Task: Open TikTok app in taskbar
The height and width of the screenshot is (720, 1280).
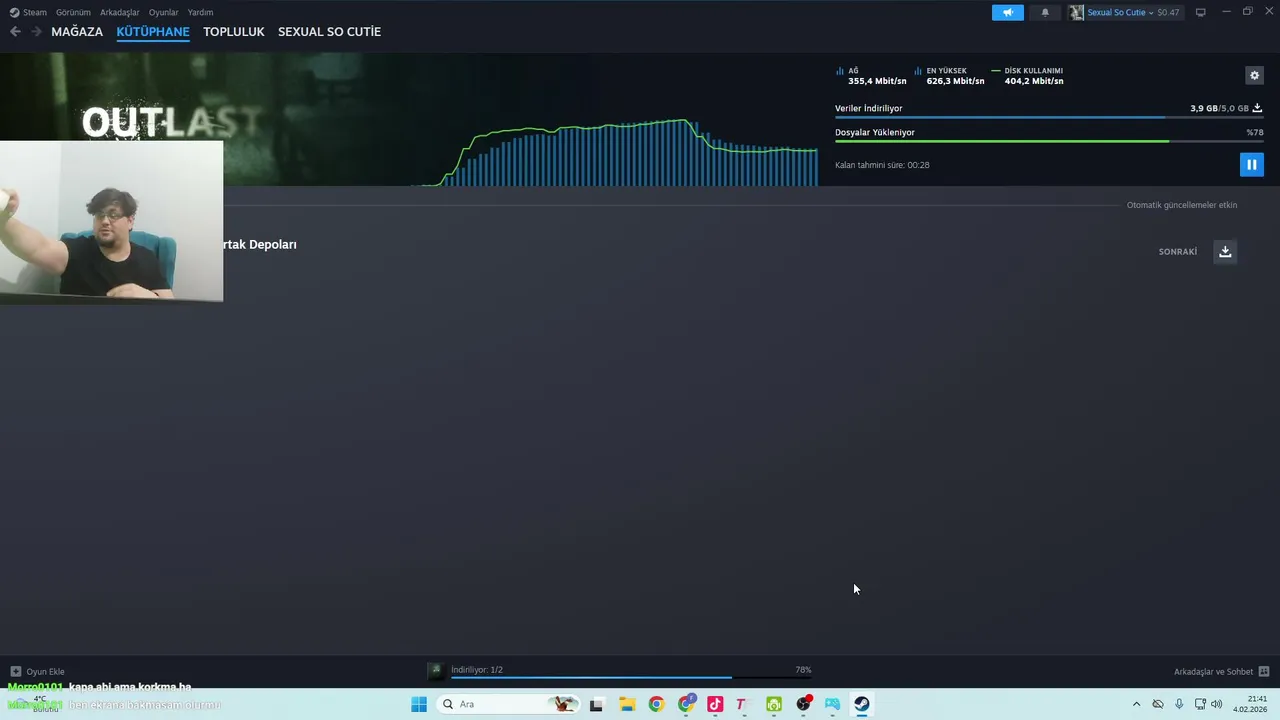Action: point(715,704)
